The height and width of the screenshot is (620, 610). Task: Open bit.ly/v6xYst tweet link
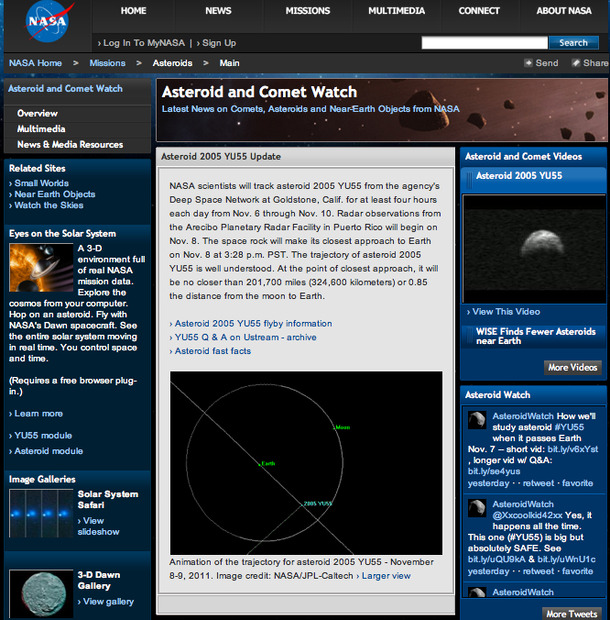pyautogui.click(x=572, y=449)
